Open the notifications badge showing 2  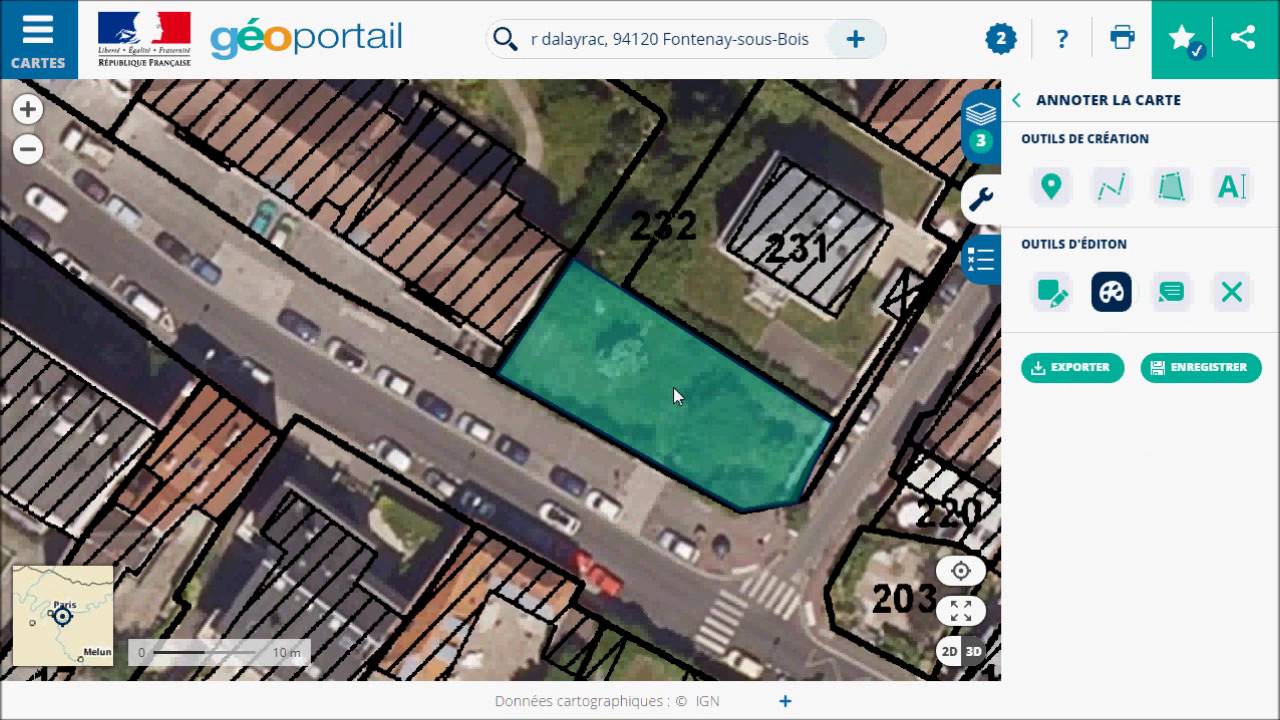click(x=1000, y=39)
